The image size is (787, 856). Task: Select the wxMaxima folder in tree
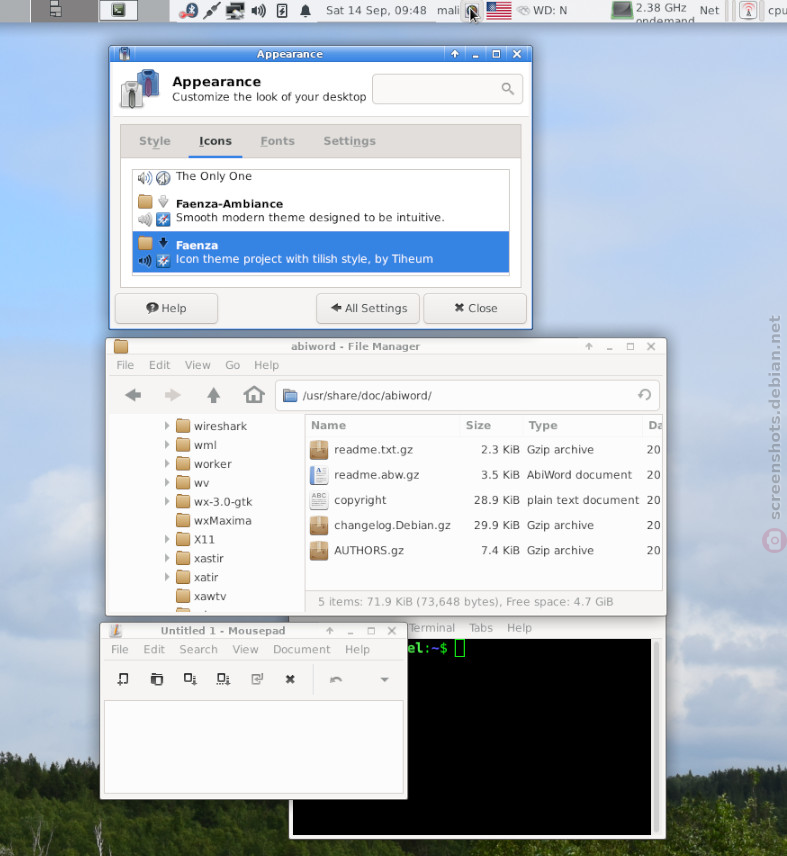(x=222, y=520)
